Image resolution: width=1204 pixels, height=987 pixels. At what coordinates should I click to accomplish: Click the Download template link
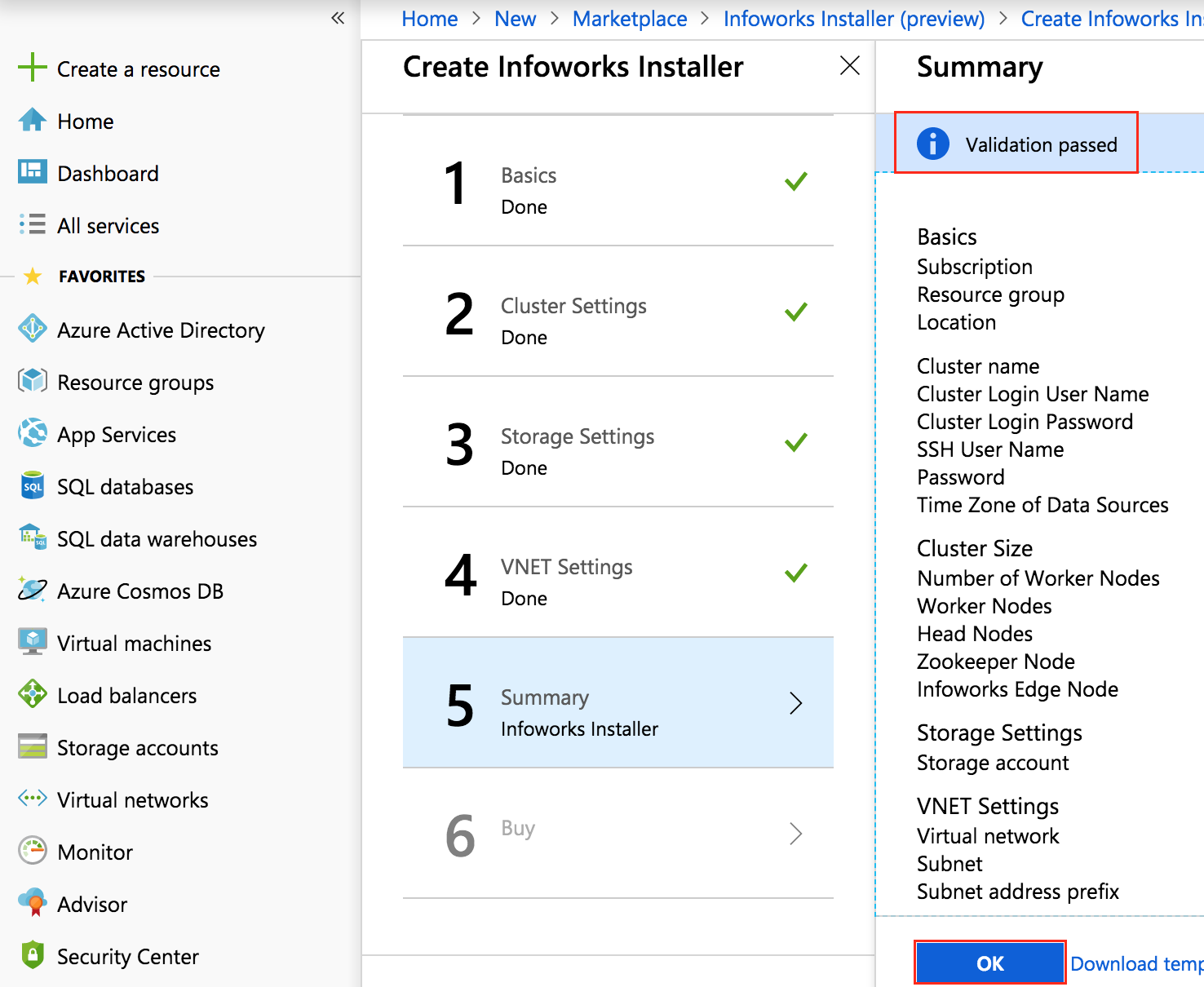point(1137,964)
